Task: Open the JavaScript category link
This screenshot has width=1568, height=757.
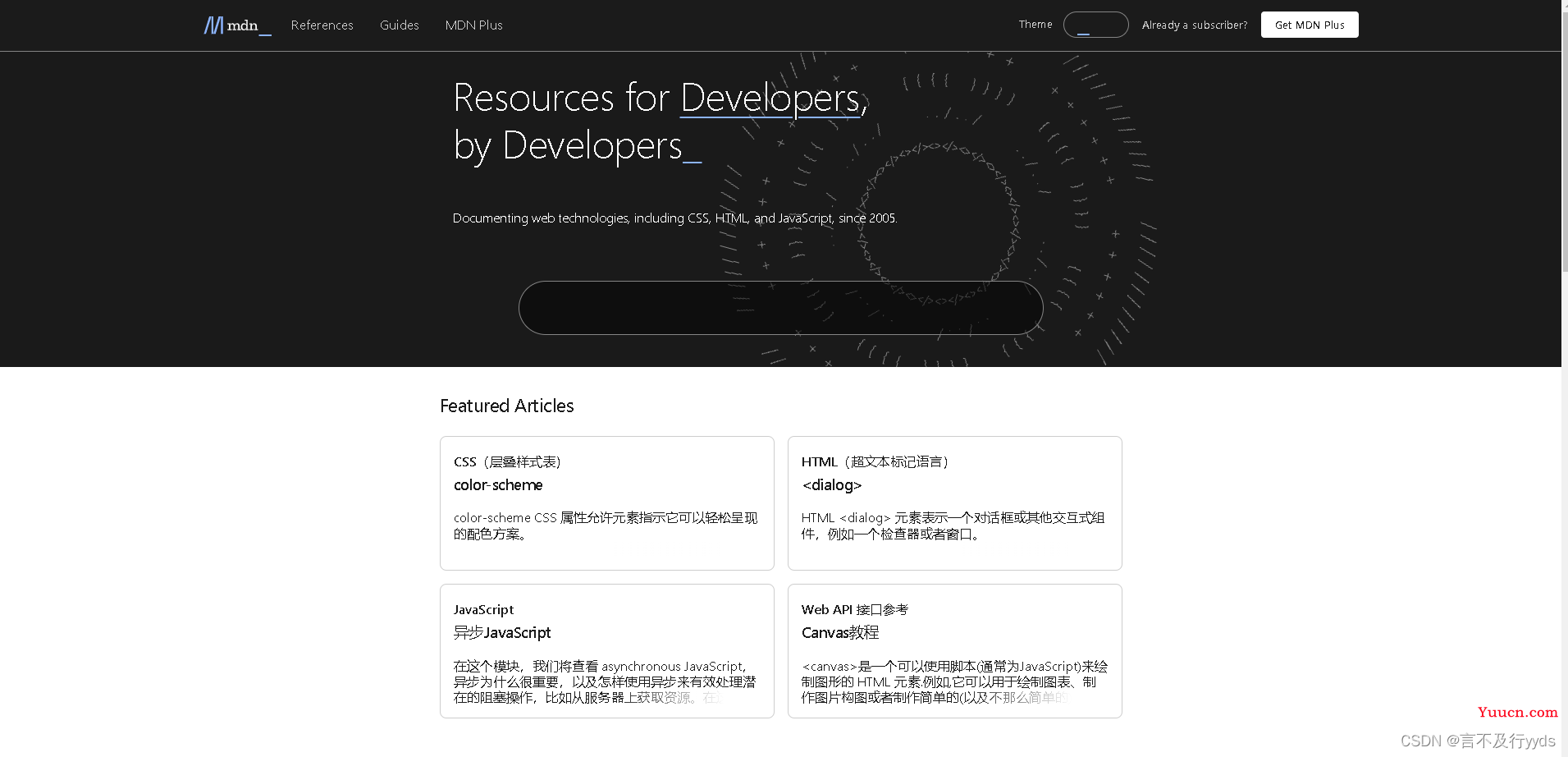Action: tap(483, 610)
